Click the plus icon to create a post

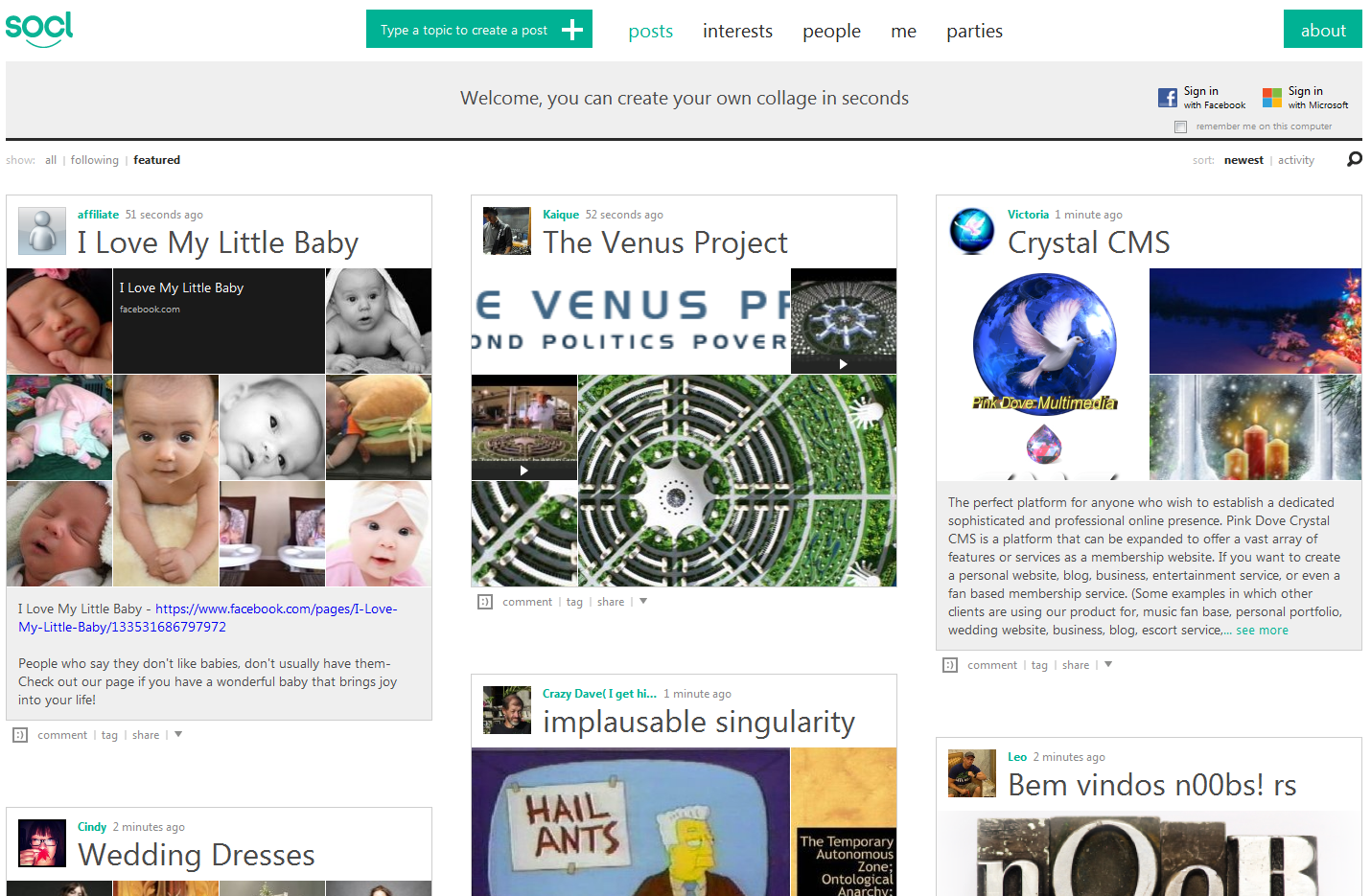pyautogui.click(x=572, y=30)
